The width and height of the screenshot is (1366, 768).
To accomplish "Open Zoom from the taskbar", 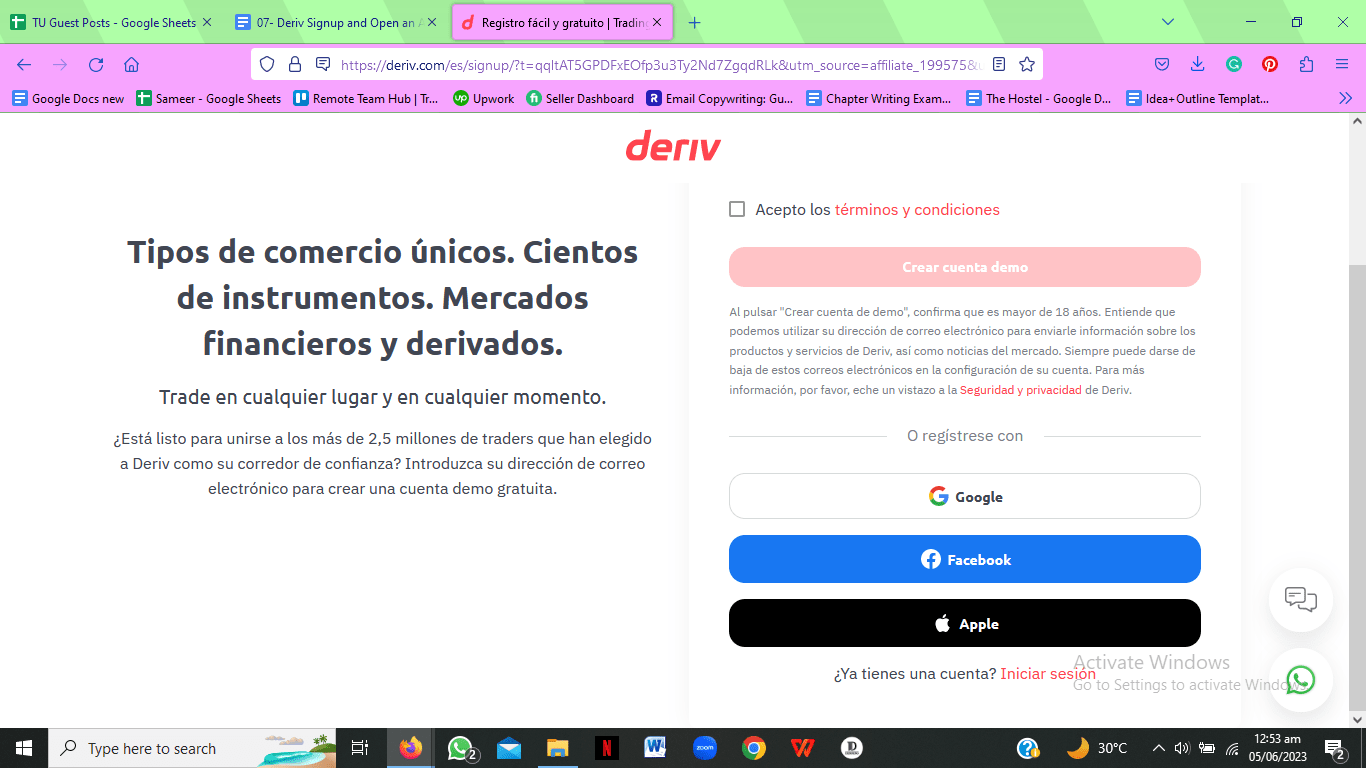I will tap(705, 748).
